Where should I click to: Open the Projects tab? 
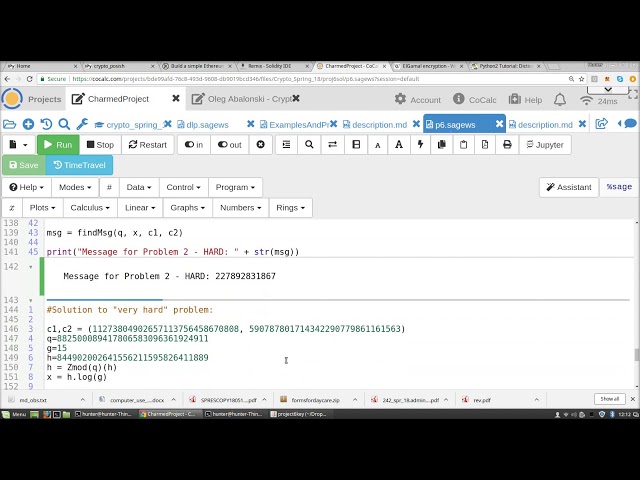point(44,99)
